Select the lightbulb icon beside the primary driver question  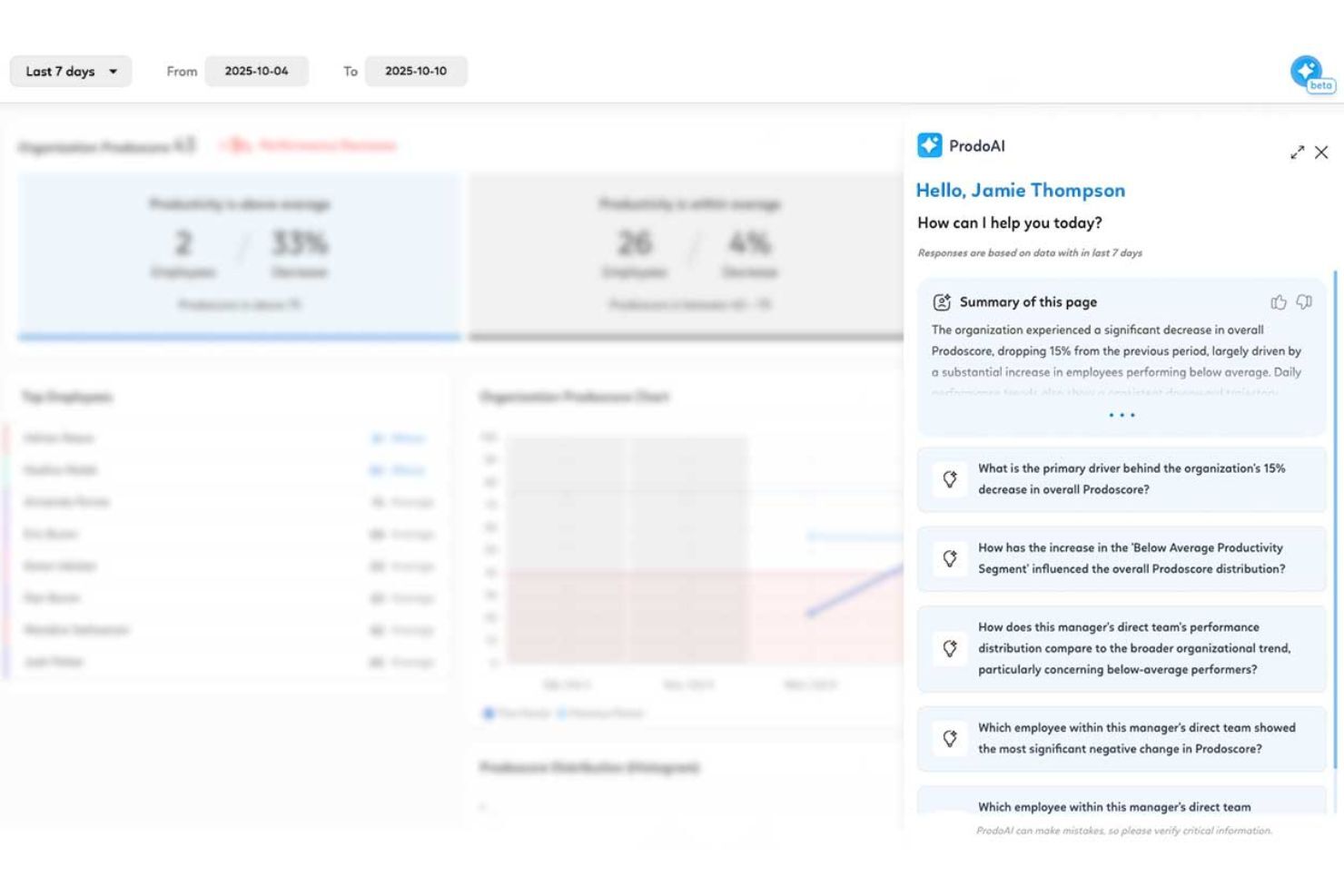(950, 479)
